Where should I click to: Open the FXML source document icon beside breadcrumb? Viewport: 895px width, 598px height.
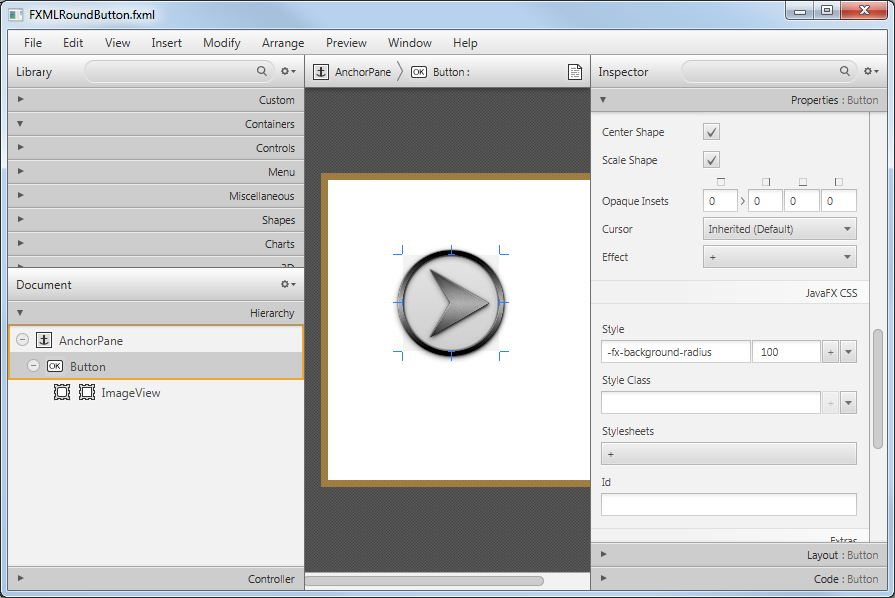tap(575, 71)
